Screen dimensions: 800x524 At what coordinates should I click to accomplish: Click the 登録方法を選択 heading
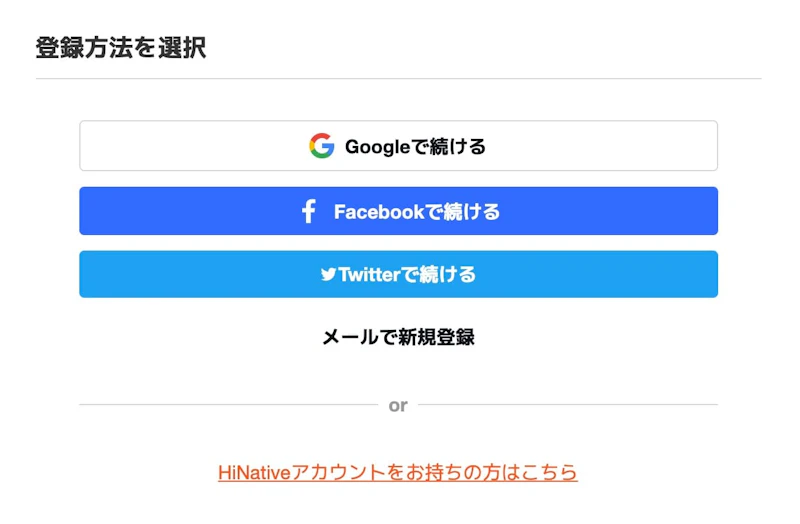pos(120,47)
